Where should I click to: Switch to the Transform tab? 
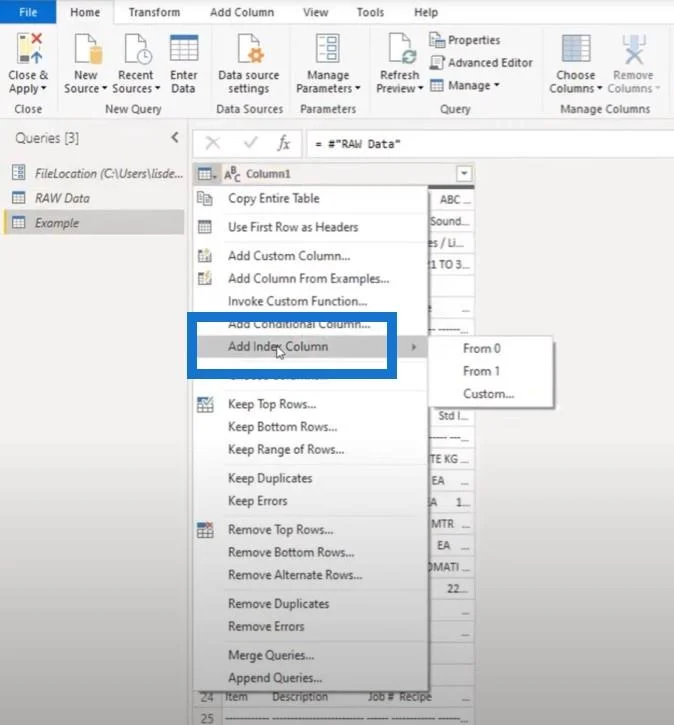coord(154,12)
